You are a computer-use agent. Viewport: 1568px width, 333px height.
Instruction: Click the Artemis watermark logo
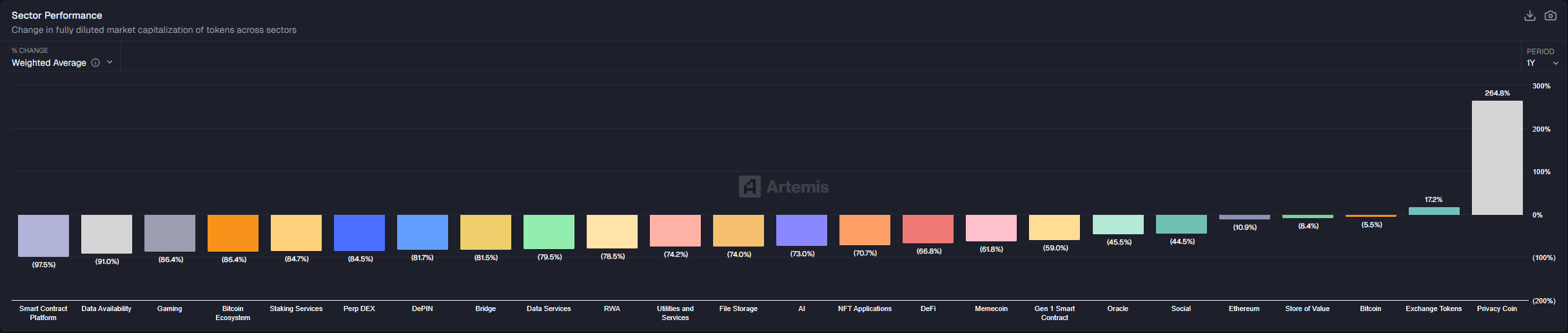point(783,187)
